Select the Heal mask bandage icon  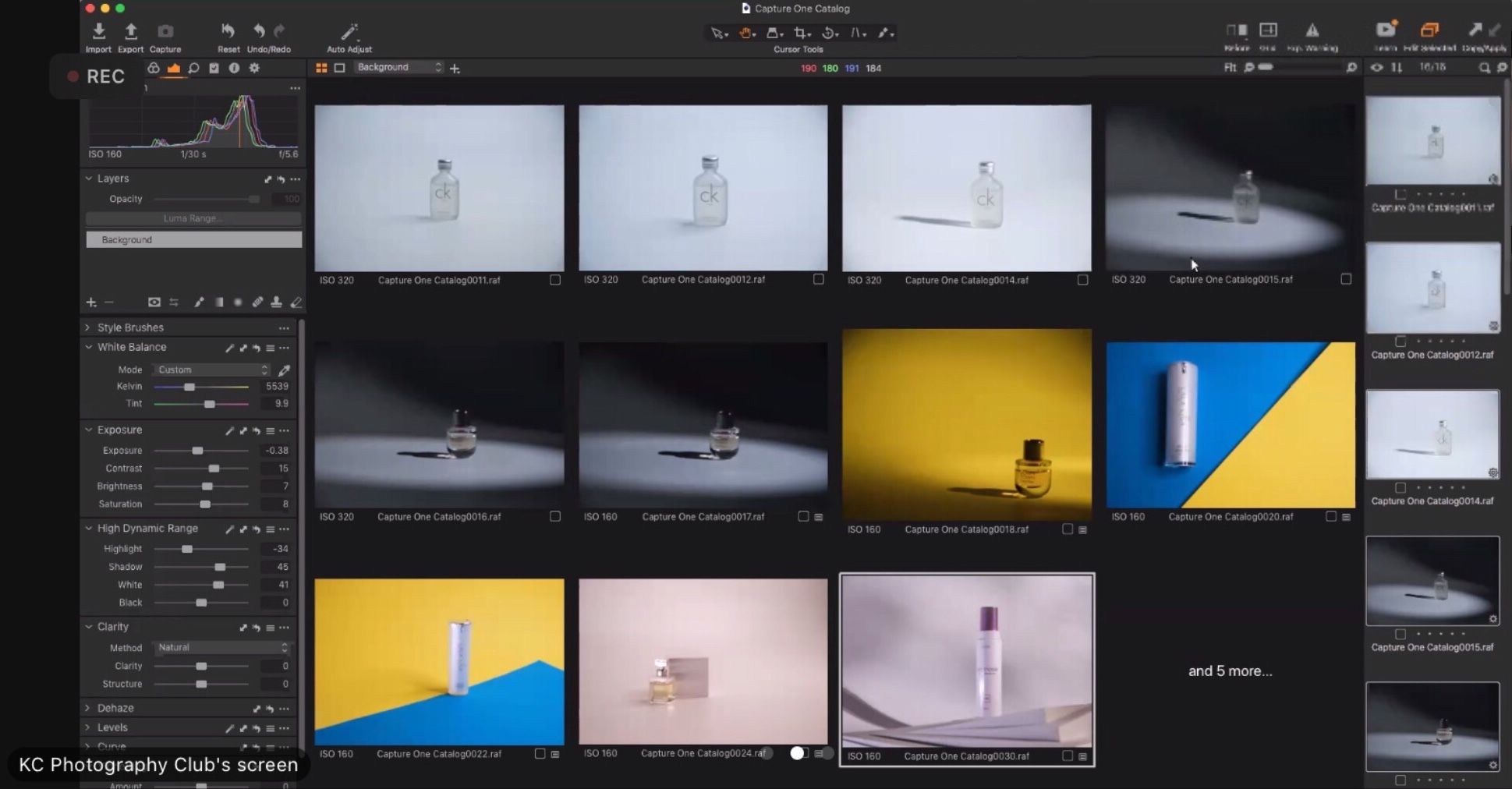257,303
